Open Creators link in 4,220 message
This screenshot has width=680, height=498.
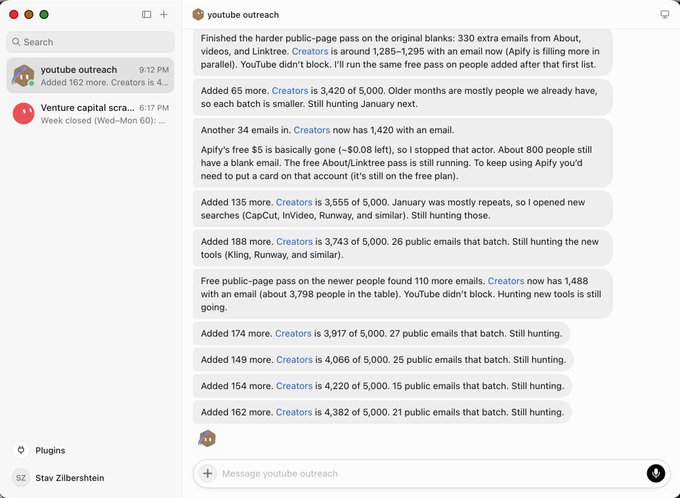(x=294, y=386)
